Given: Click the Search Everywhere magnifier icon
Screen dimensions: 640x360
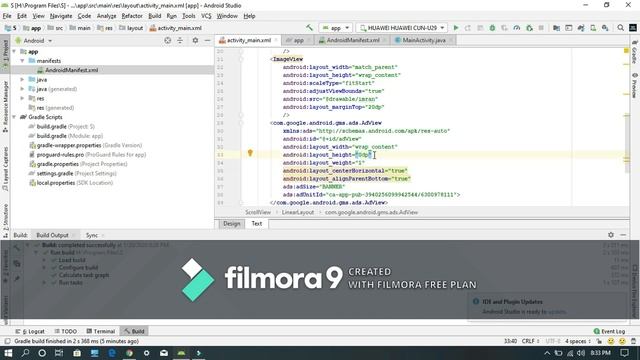Looking at the screenshot, I should click(x=620, y=28).
